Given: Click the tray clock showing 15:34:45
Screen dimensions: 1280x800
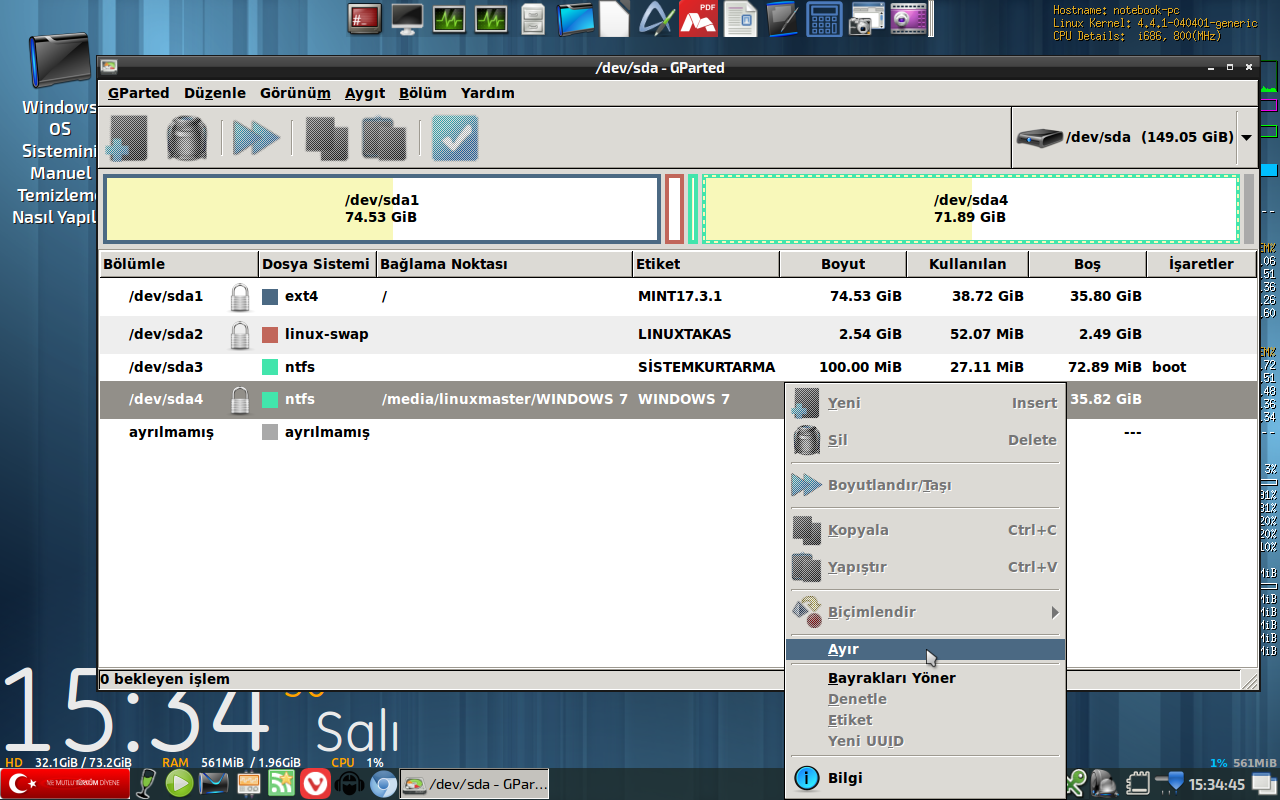Looking at the screenshot, I should point(1217,785).
